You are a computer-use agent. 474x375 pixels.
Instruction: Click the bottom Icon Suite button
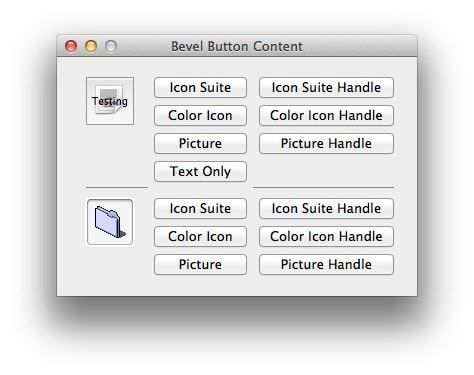pos(200,209)
